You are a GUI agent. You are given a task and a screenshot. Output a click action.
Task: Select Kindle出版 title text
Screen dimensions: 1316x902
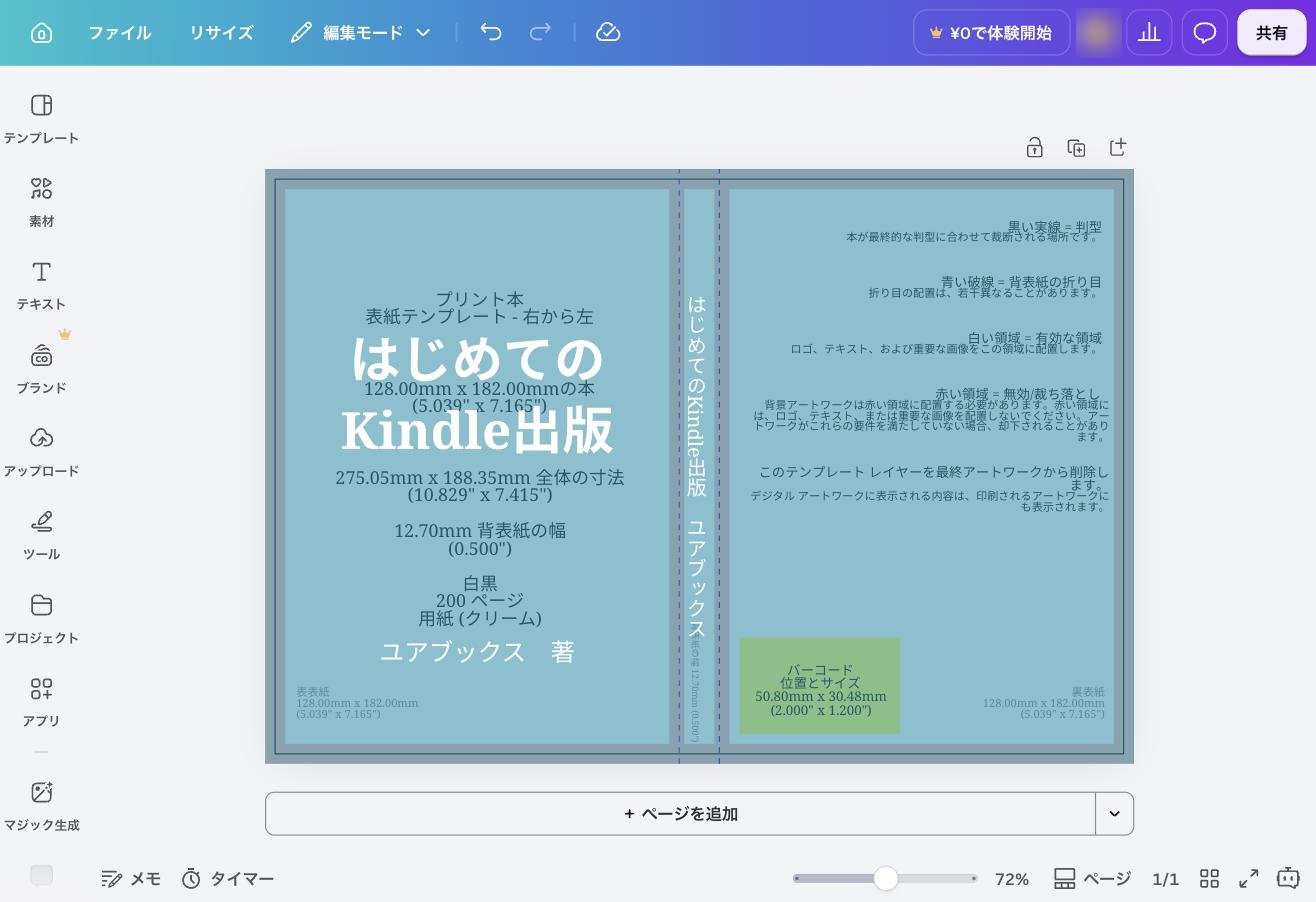pos(477,431)
